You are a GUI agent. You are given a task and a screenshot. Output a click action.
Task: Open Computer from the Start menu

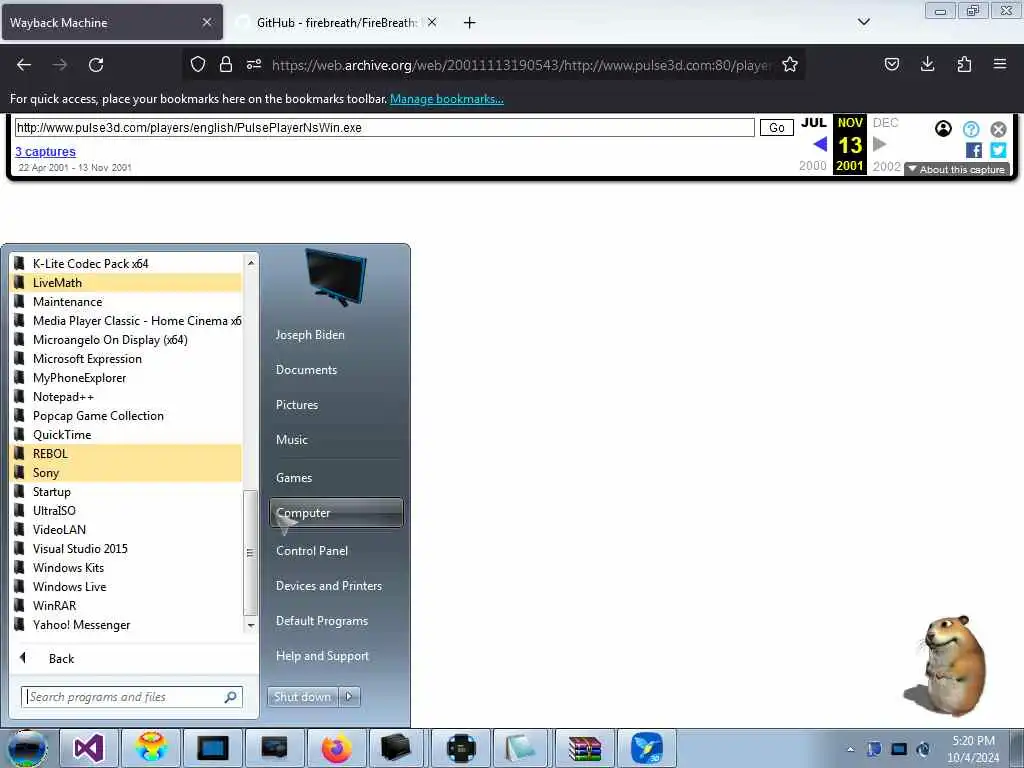(336, 513)
